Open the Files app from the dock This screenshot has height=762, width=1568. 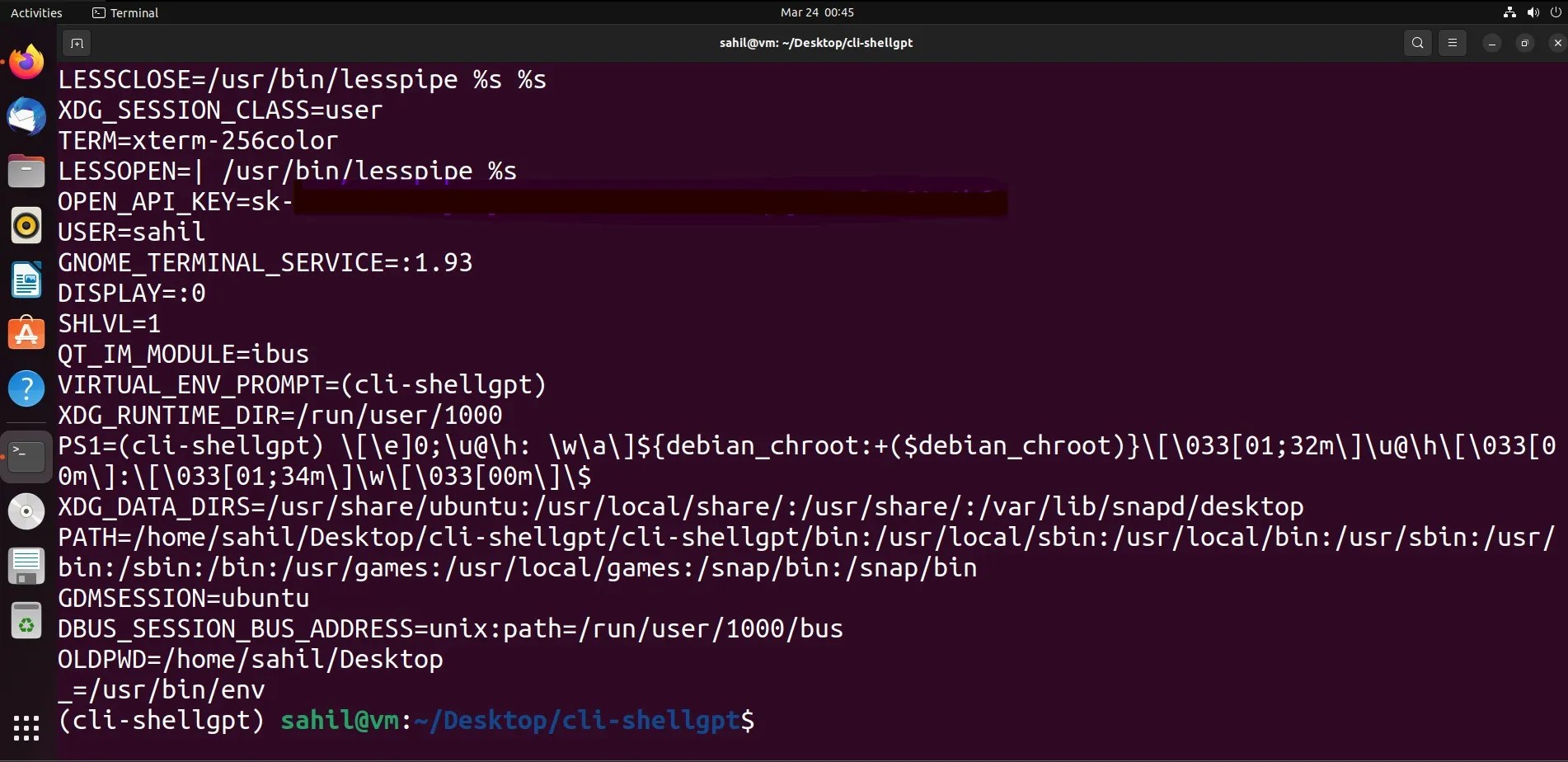click(26, 171)
